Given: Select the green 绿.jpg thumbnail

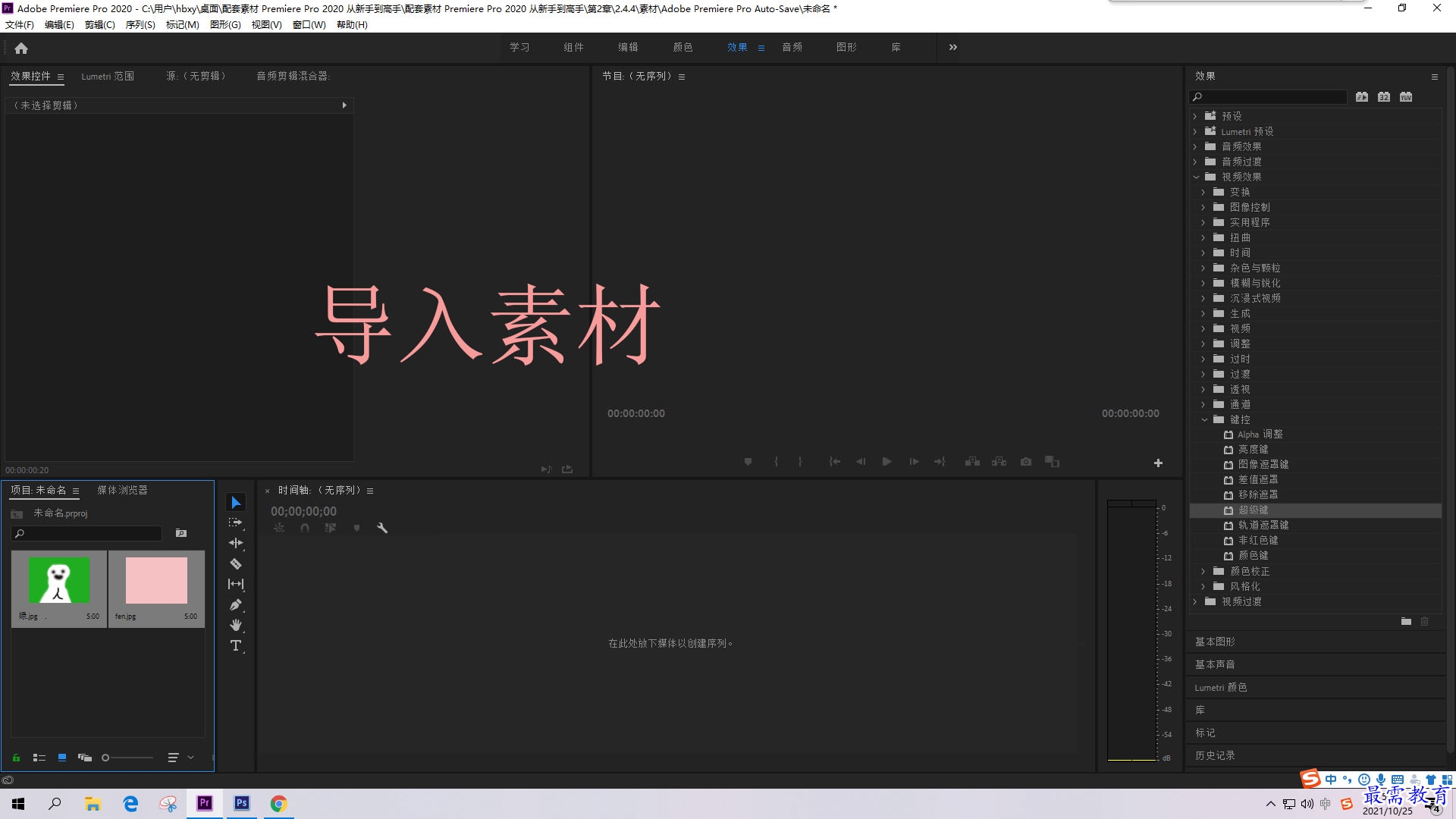Looking at the screenshot, I should pos(59,580).
